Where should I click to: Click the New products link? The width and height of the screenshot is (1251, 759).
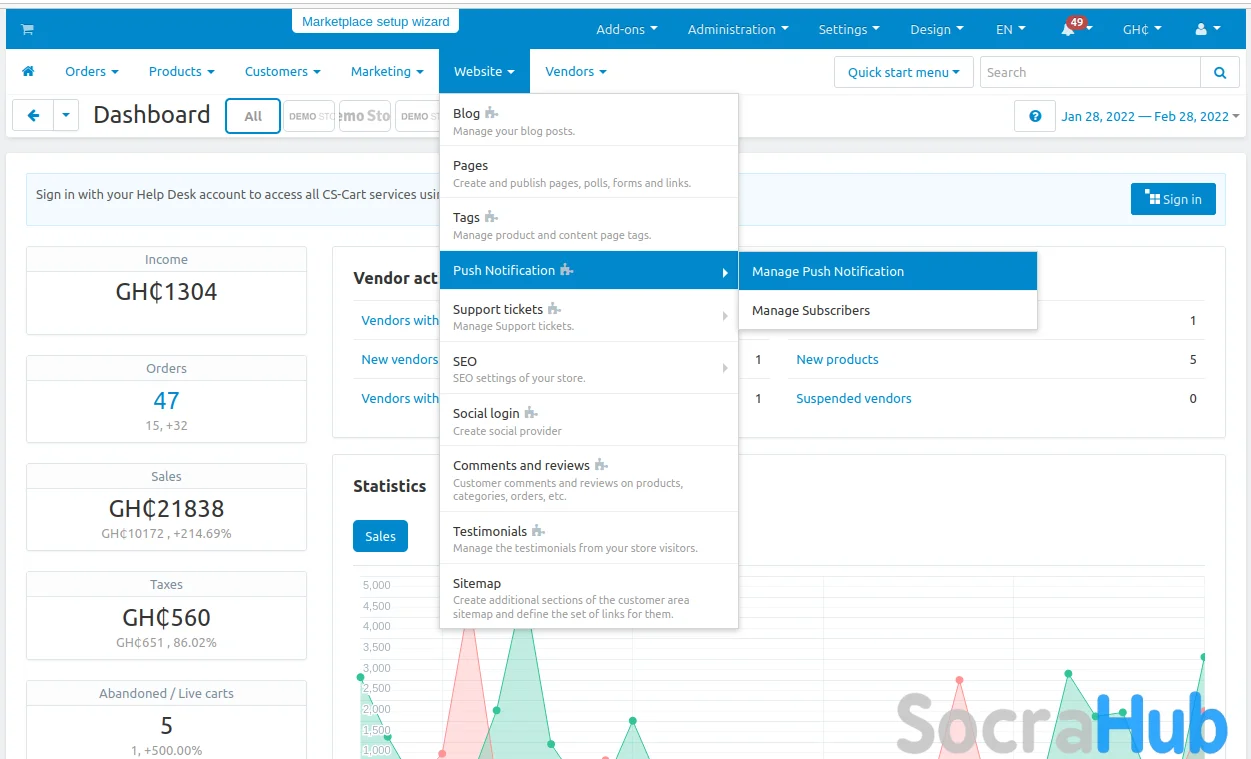coord(837,359)
